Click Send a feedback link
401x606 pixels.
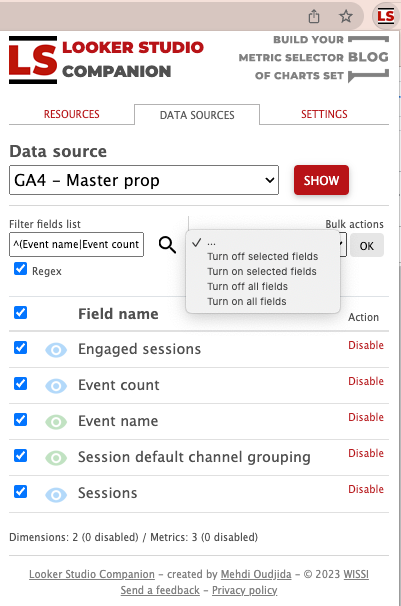point(160,591)
